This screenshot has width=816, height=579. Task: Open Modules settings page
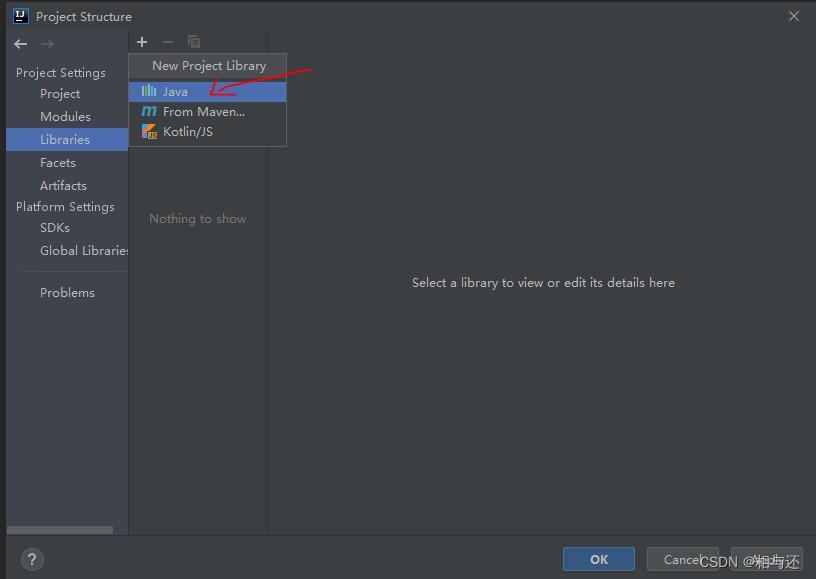(x=67, y=117)
